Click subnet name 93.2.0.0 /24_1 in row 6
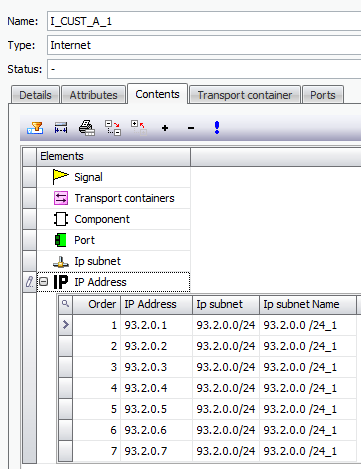The image size is (361, 469). [308, 430]
